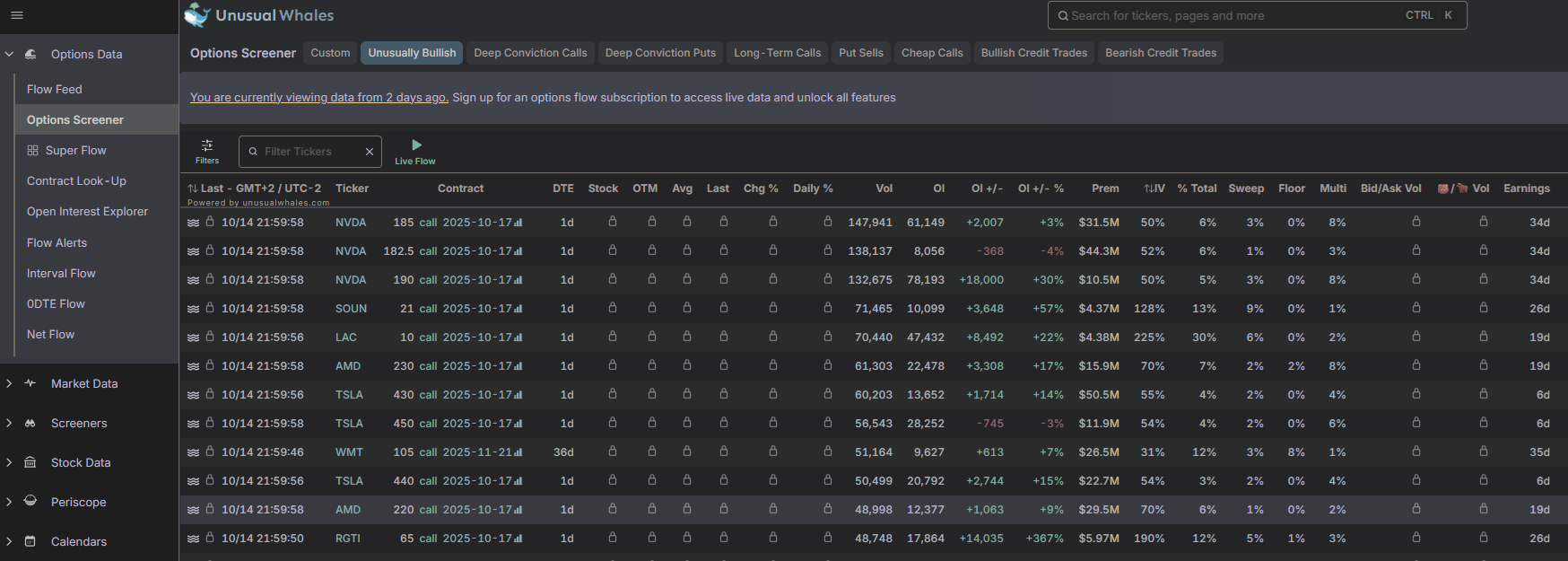Clear the Filter Tickers field
The width and height of the screenshot is (1568, 561).
tap(369, 152)
